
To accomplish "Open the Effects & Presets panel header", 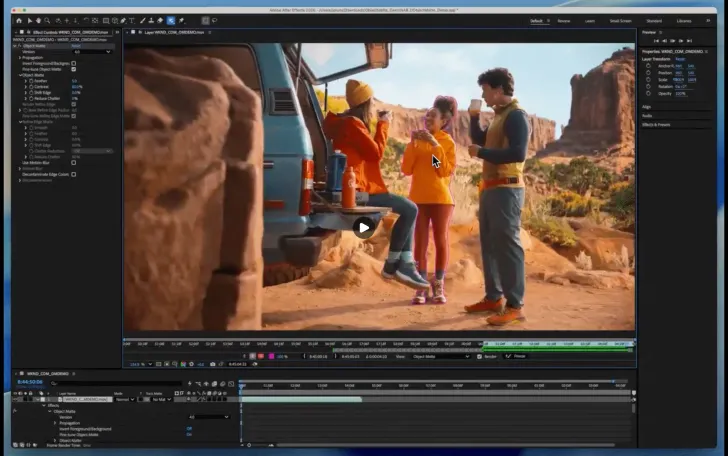I will click(656, 124).
